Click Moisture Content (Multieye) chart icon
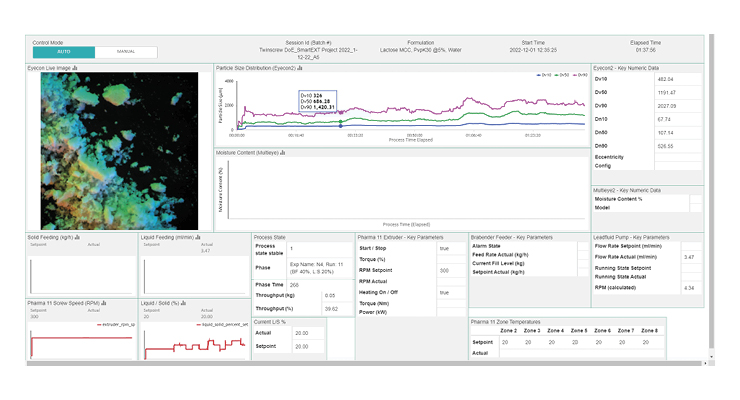The image size is (740, 400). click(285, 153)
